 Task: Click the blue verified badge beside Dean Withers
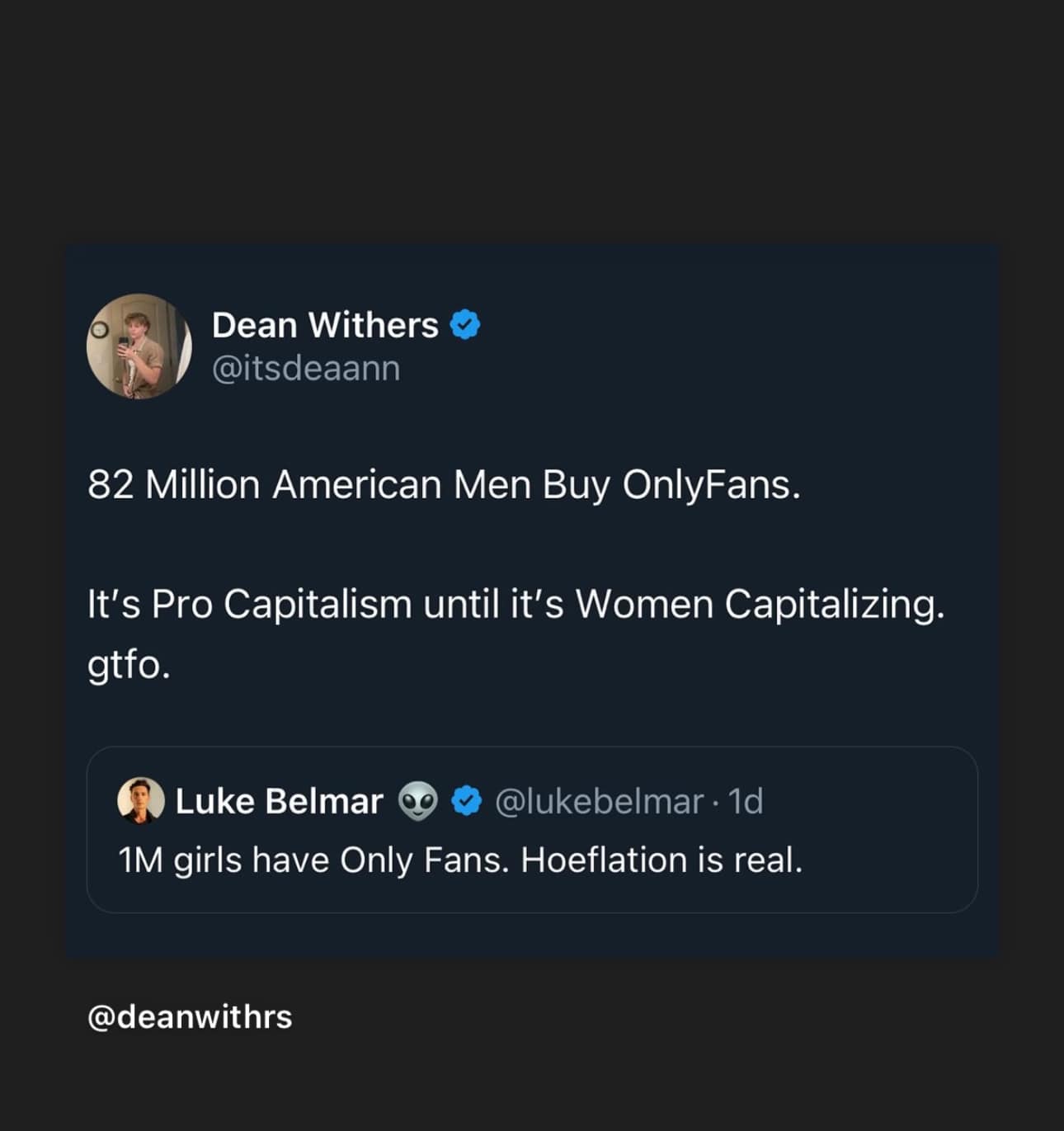[x=465, y=325]
